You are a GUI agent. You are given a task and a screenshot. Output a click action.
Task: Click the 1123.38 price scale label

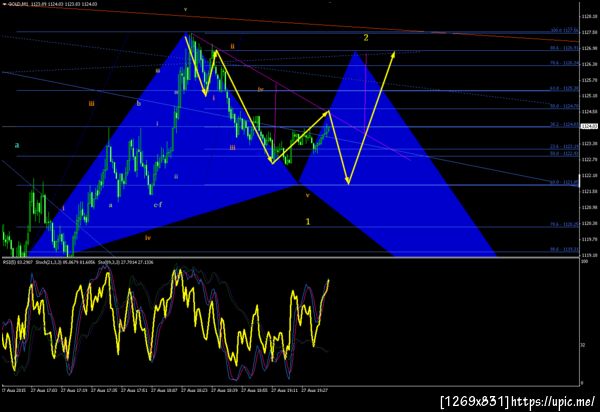589,143
